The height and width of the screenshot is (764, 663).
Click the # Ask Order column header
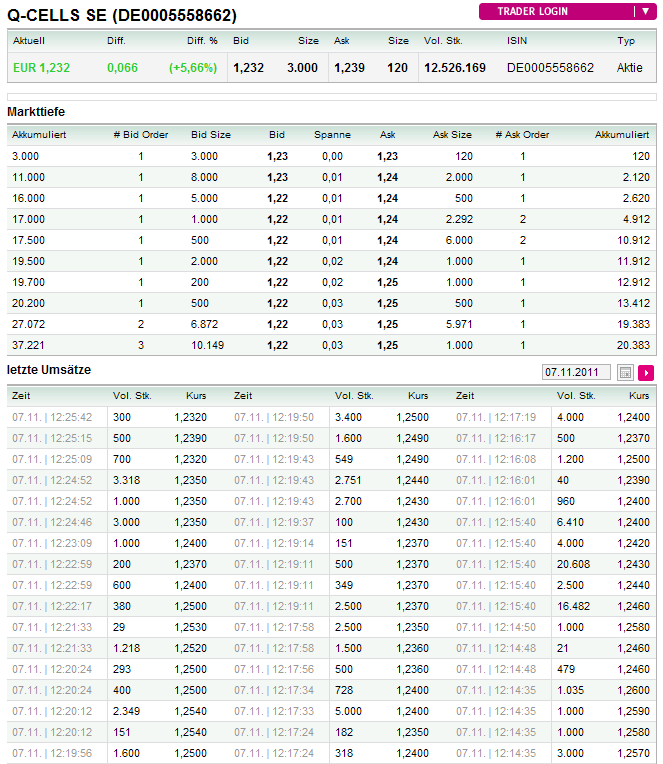coord(522,134)
